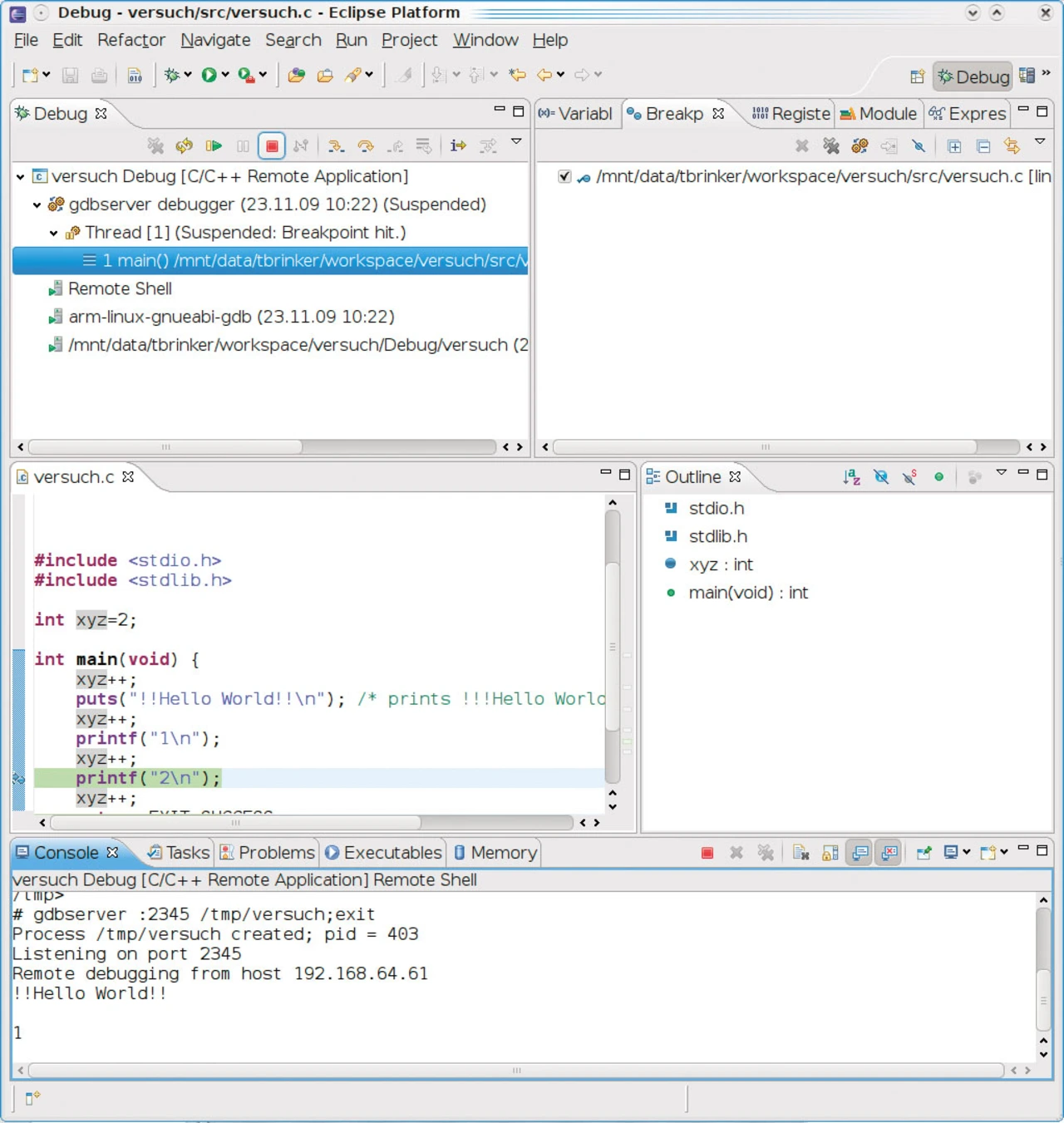Collapse the versuch Debug launch tree node
The height and width of the screenshot is (1123, 1064).
[x=21, y=177]
